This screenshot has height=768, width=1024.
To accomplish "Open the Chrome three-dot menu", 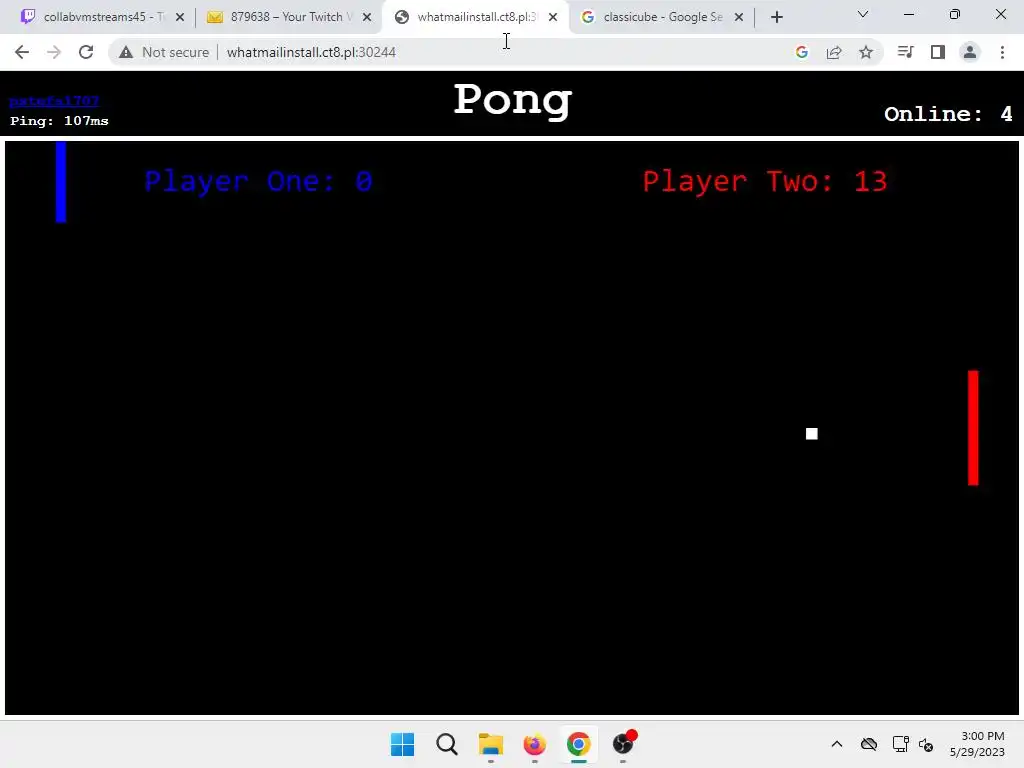I will pos(1002,52).
